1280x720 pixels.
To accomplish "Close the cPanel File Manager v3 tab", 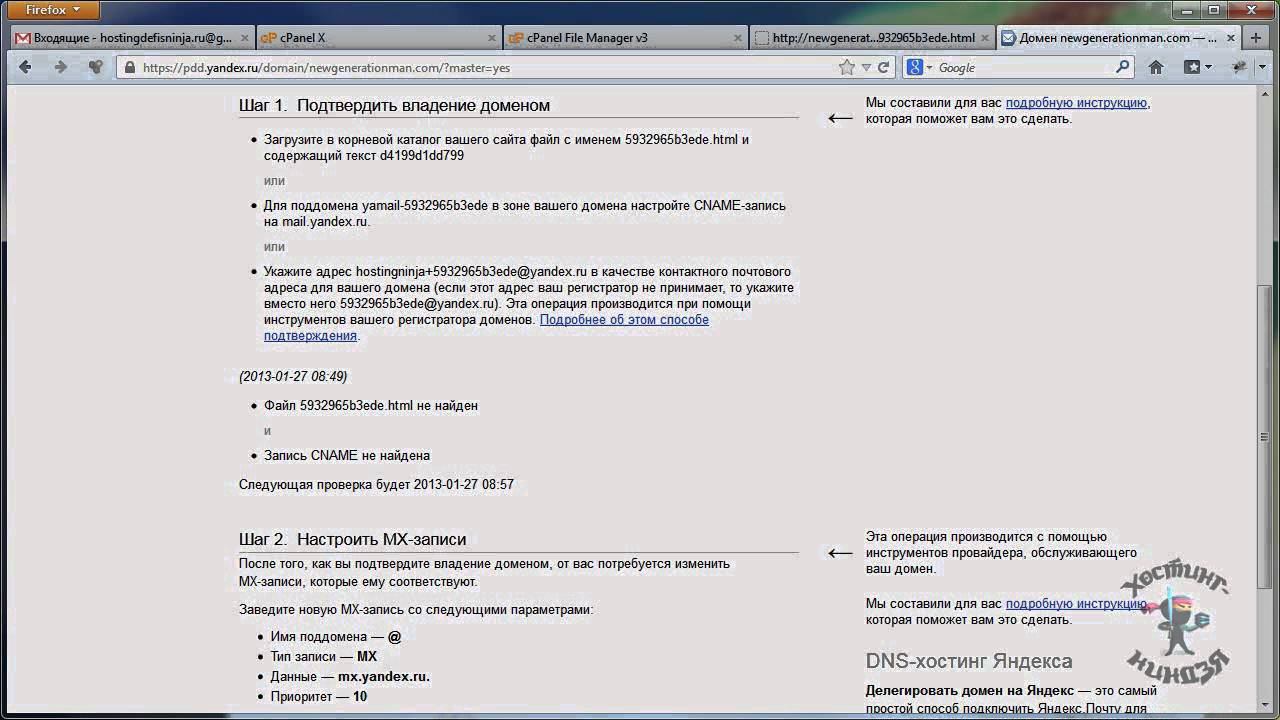I will [738, 38].
